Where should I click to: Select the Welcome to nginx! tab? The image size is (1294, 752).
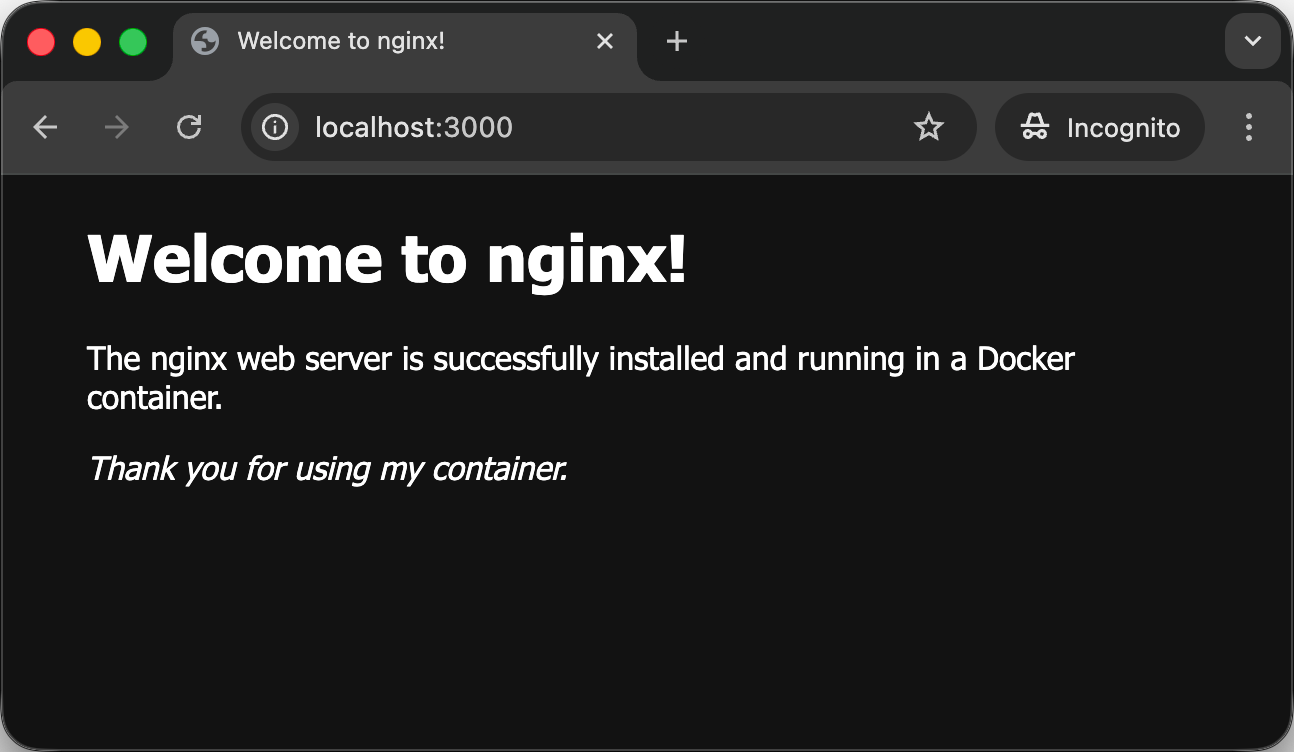click(x=405, y=46)
